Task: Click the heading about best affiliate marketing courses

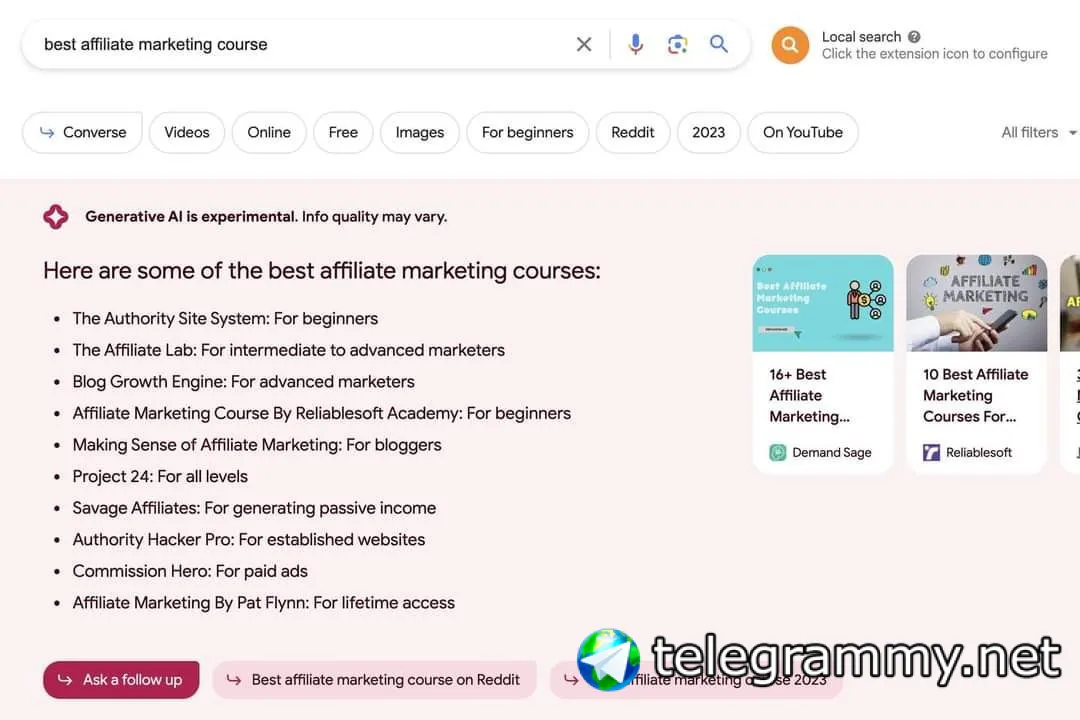Action: (322, 271)
